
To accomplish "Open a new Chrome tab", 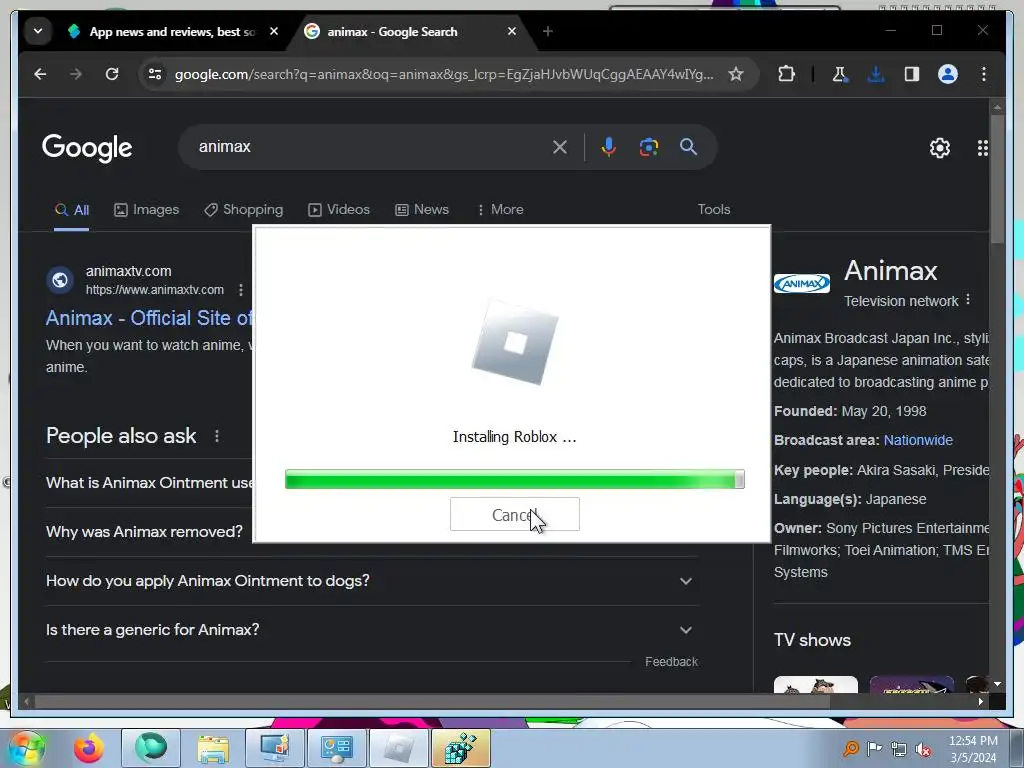I will (548, 31).
